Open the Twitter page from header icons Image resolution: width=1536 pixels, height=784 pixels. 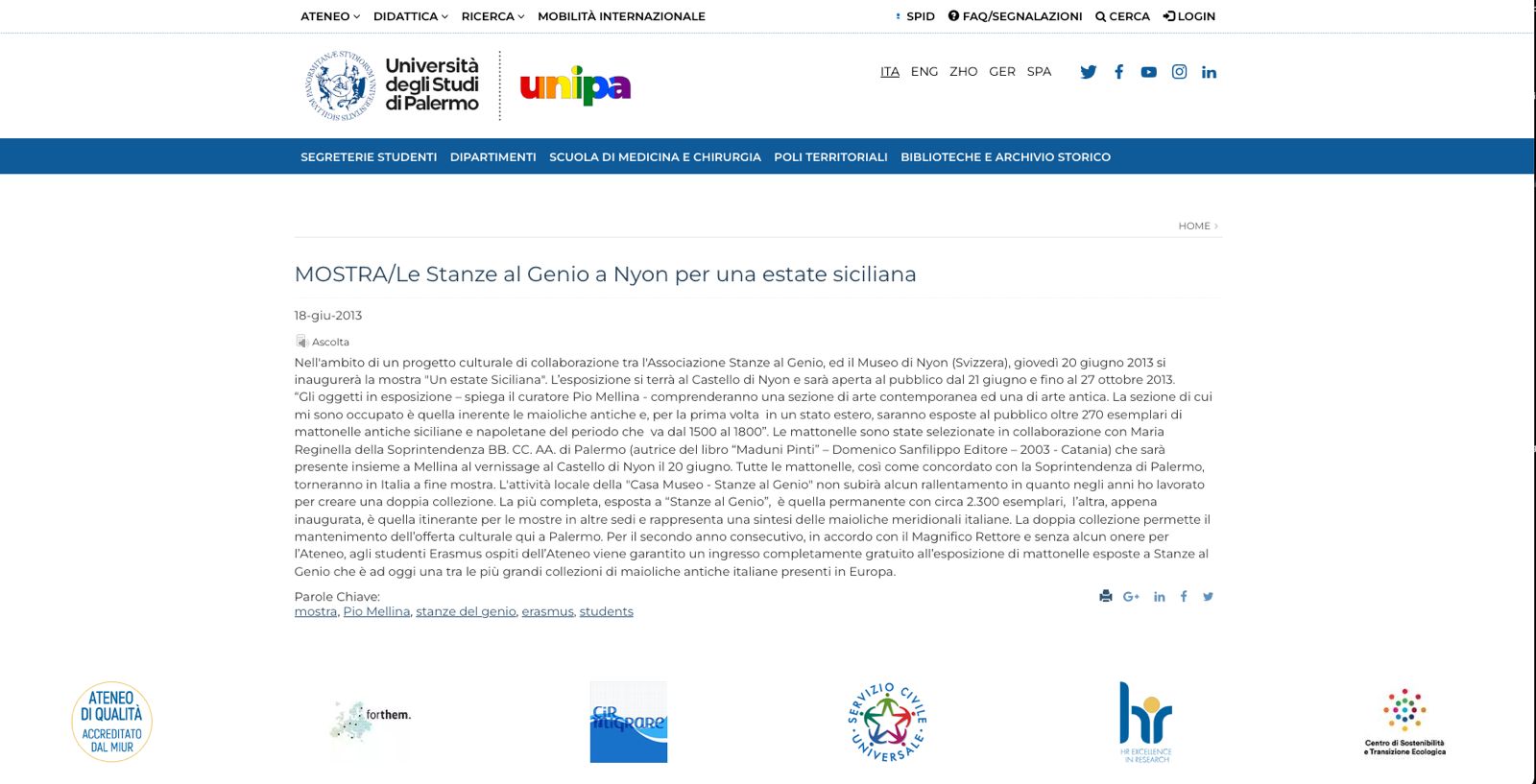click(1088, 72)
